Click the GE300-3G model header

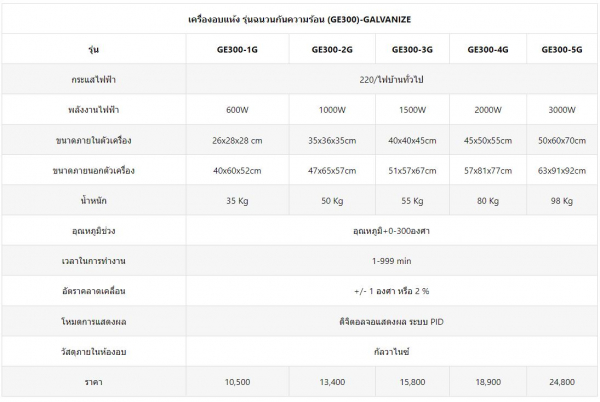click(x=412, y=49)
